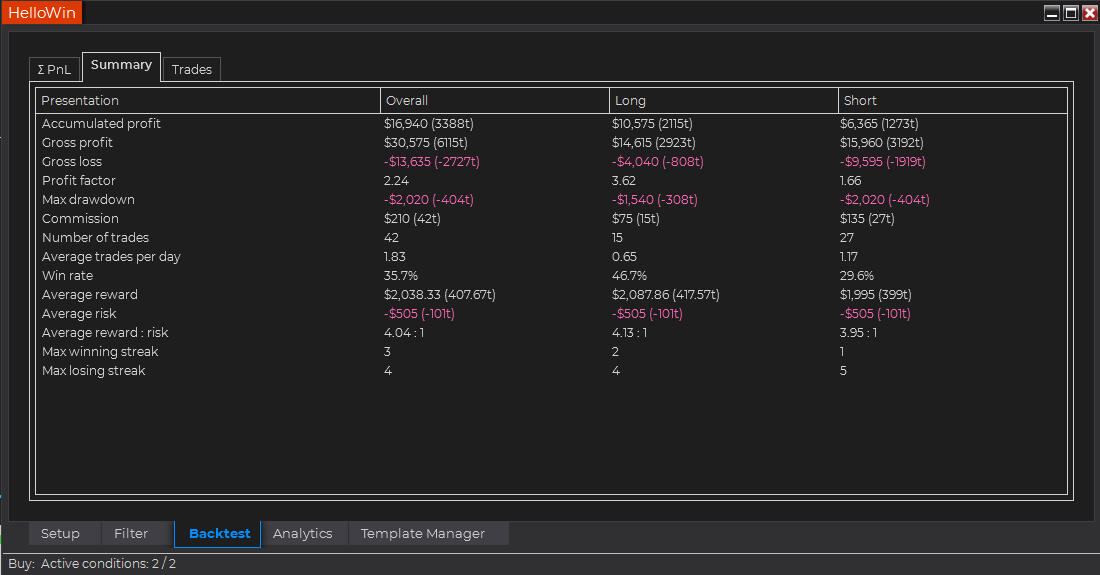
Task: Select the Accumulated profit row label
Action: [x=101, y=123]
